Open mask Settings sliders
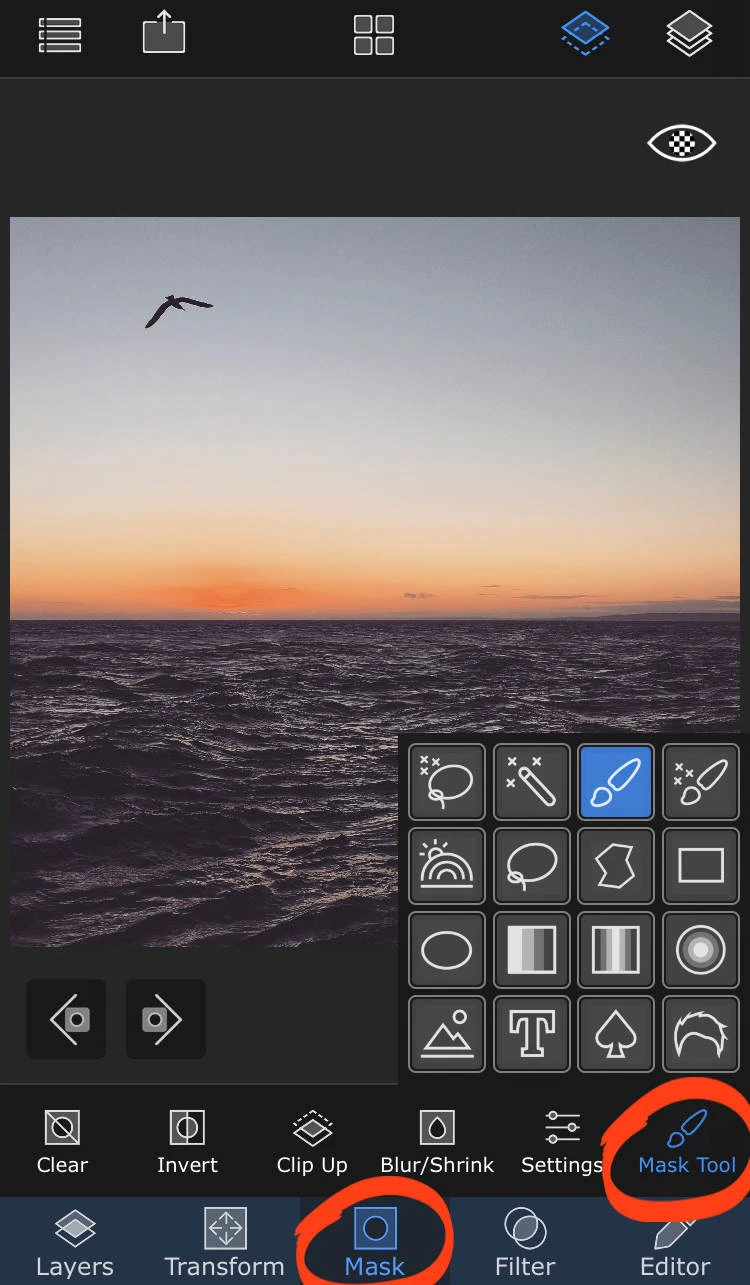Viewport: 750px width, 1285px height. [562, 1142]
